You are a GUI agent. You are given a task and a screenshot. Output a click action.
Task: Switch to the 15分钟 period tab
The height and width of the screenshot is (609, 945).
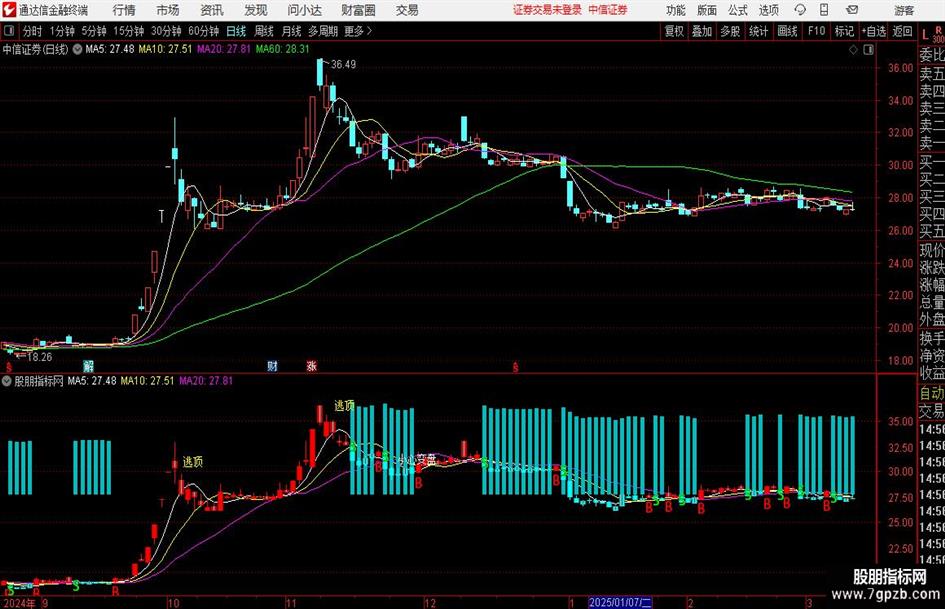128,31
